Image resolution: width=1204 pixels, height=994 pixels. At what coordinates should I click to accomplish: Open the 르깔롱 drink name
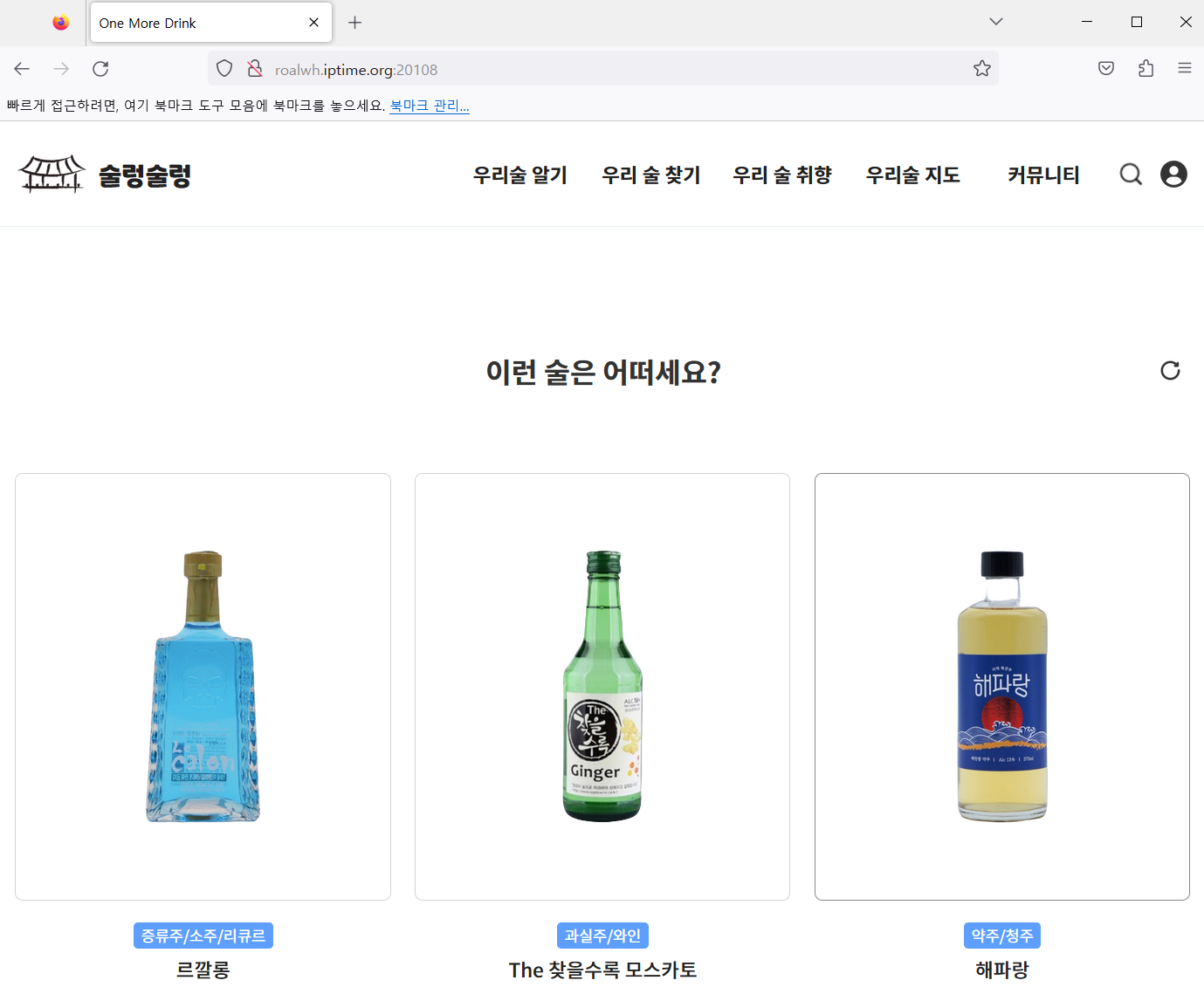click(203, 970)
